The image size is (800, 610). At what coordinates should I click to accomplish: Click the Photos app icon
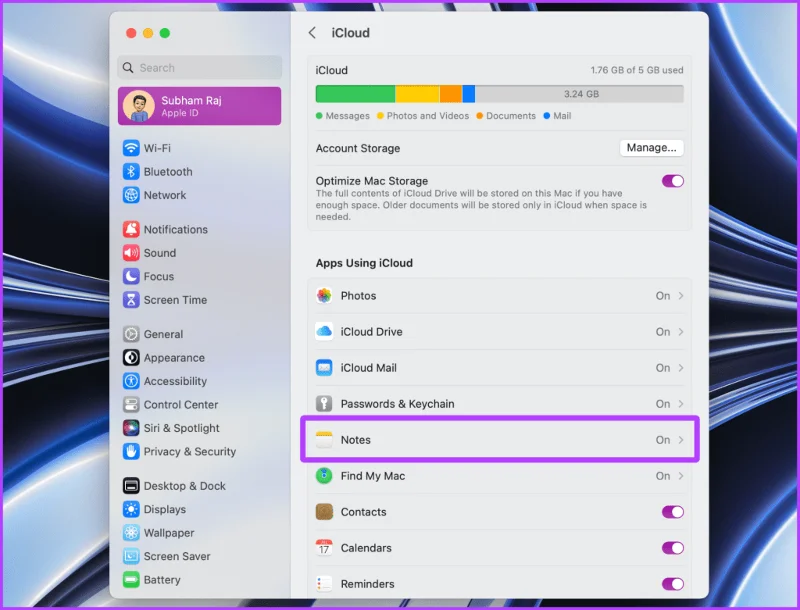tap(324, 295)
